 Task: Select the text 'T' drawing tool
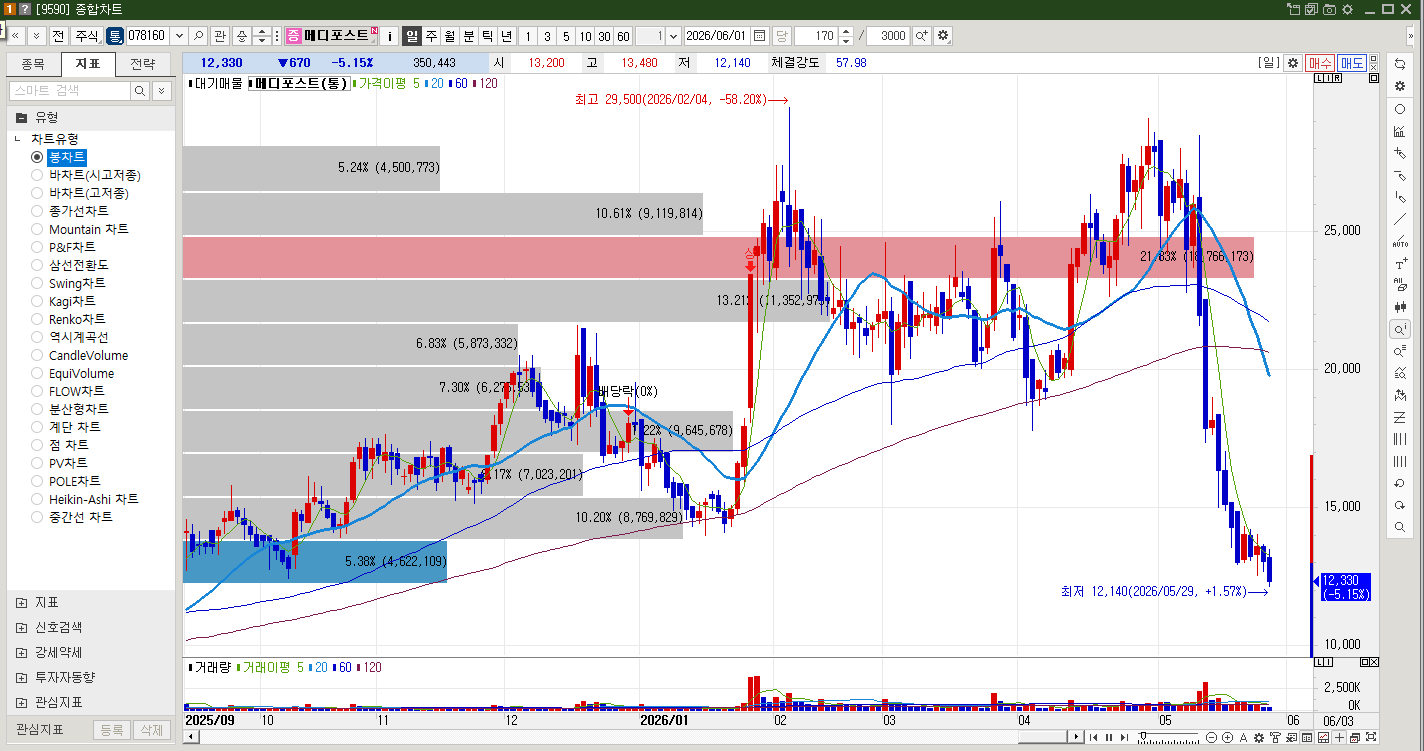tap(1400, 264)
